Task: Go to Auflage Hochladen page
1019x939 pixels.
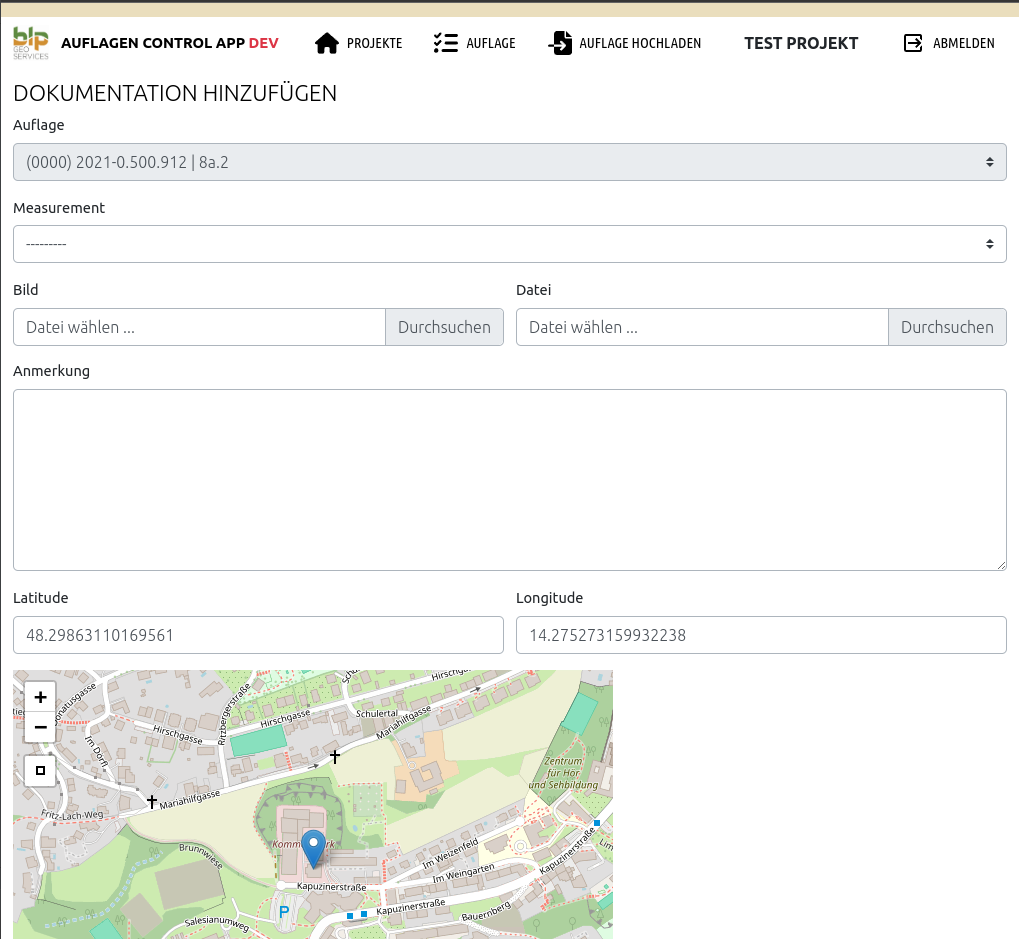Action: 640,43
